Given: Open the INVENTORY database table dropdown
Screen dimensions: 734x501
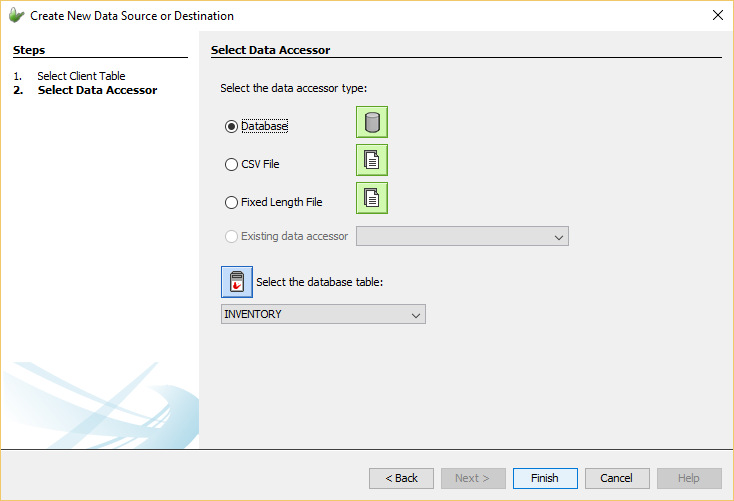Looking at the screenshot, I should 323,315.
